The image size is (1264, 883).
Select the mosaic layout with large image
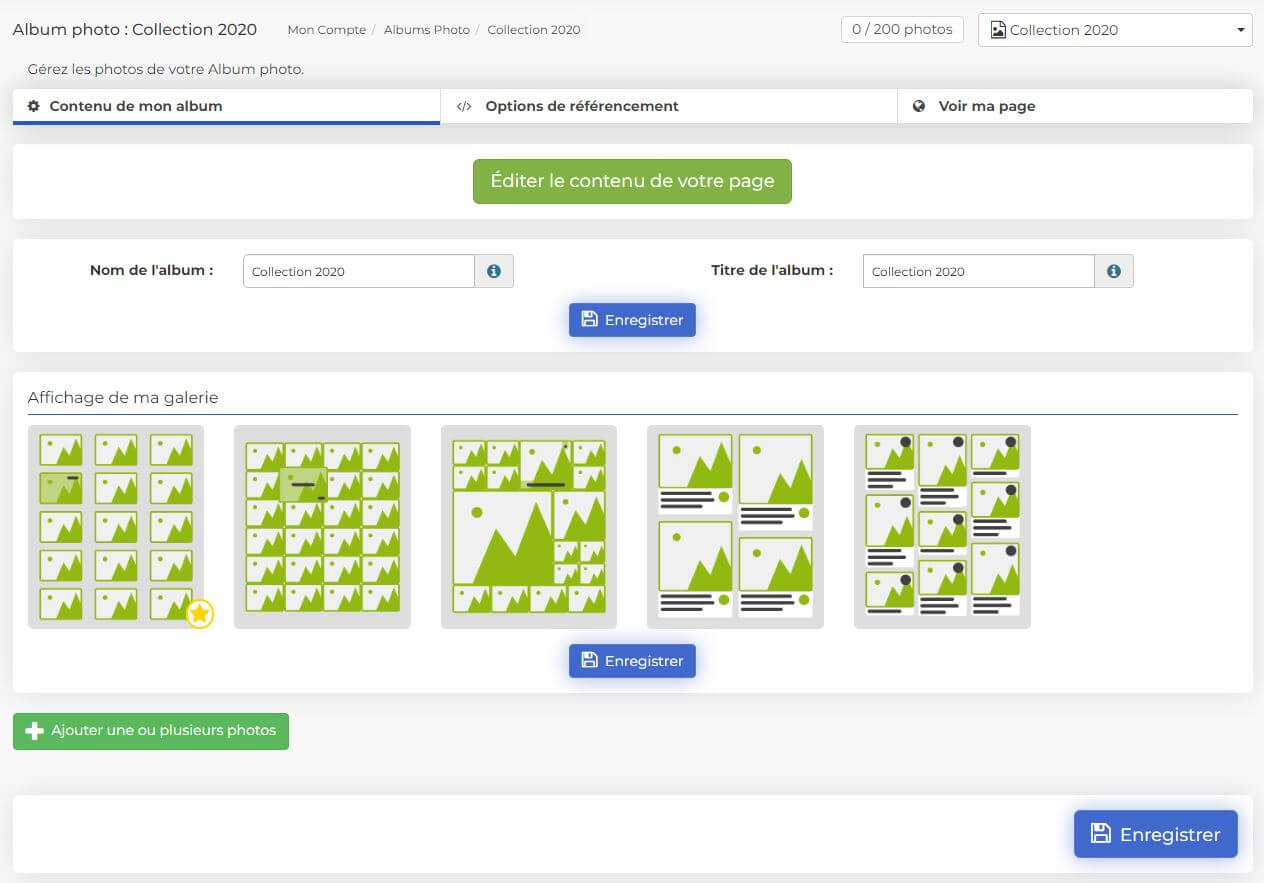pyautogui.click(x=529, y=526)
